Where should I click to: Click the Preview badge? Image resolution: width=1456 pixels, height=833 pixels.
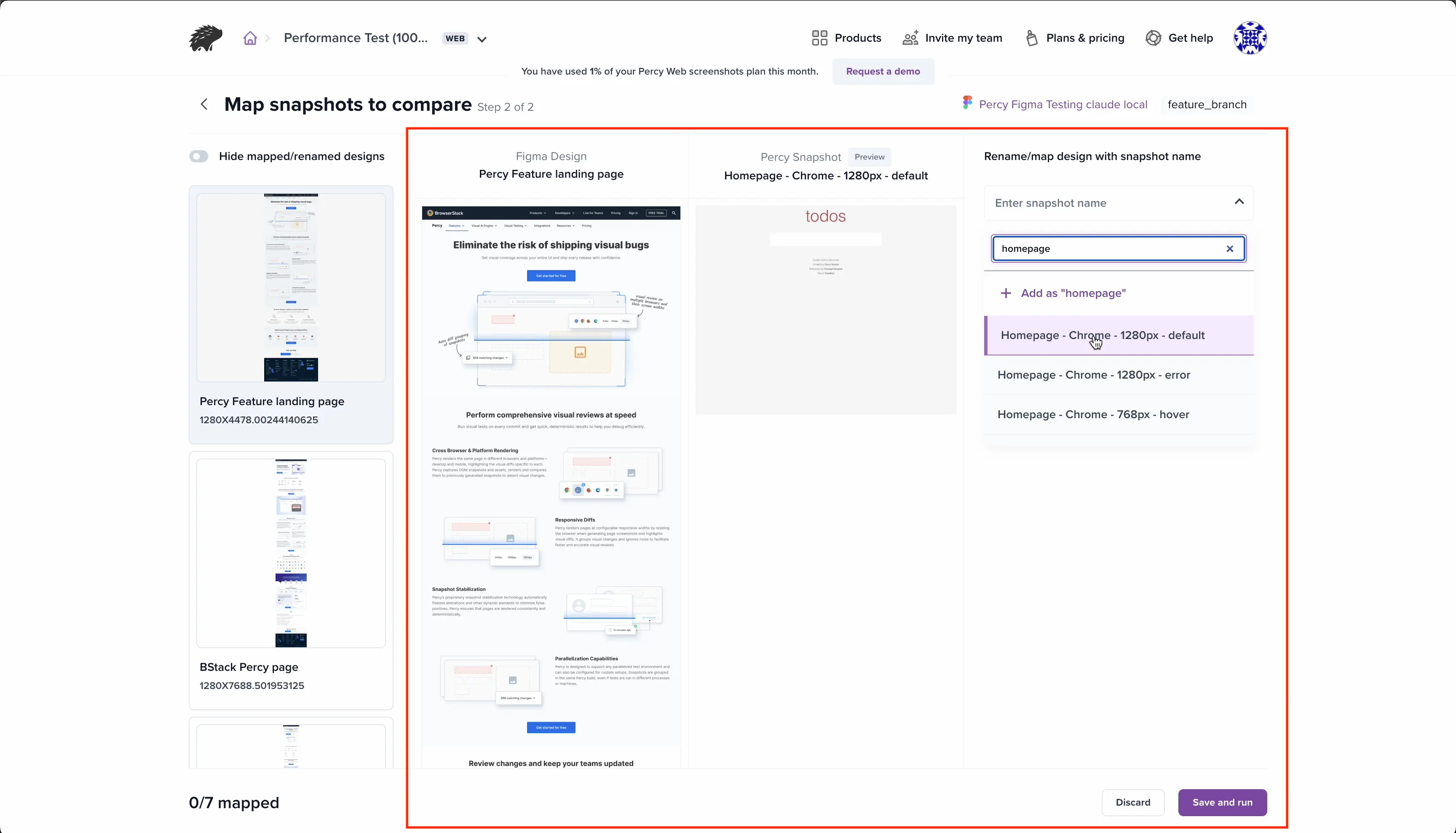(x=870, y=157)
